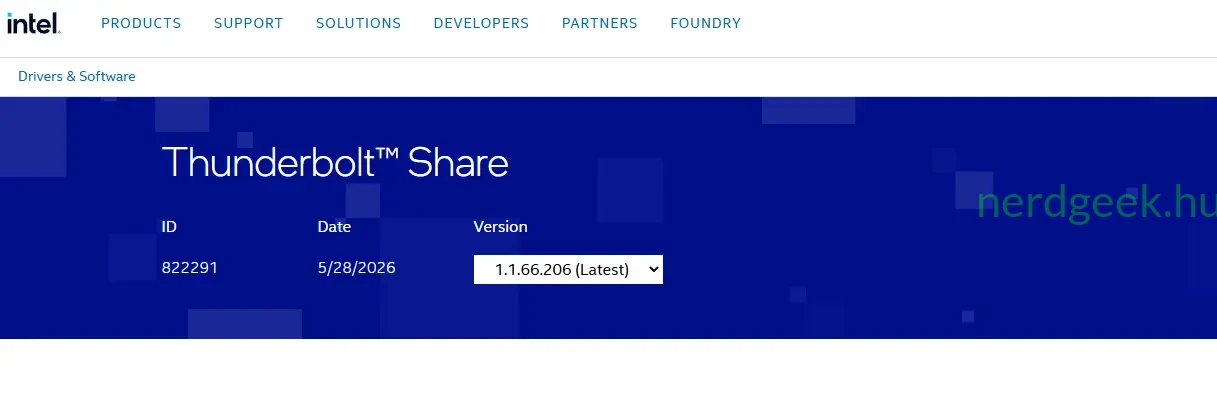Select the date 5/28/2026

pos(357,268)
